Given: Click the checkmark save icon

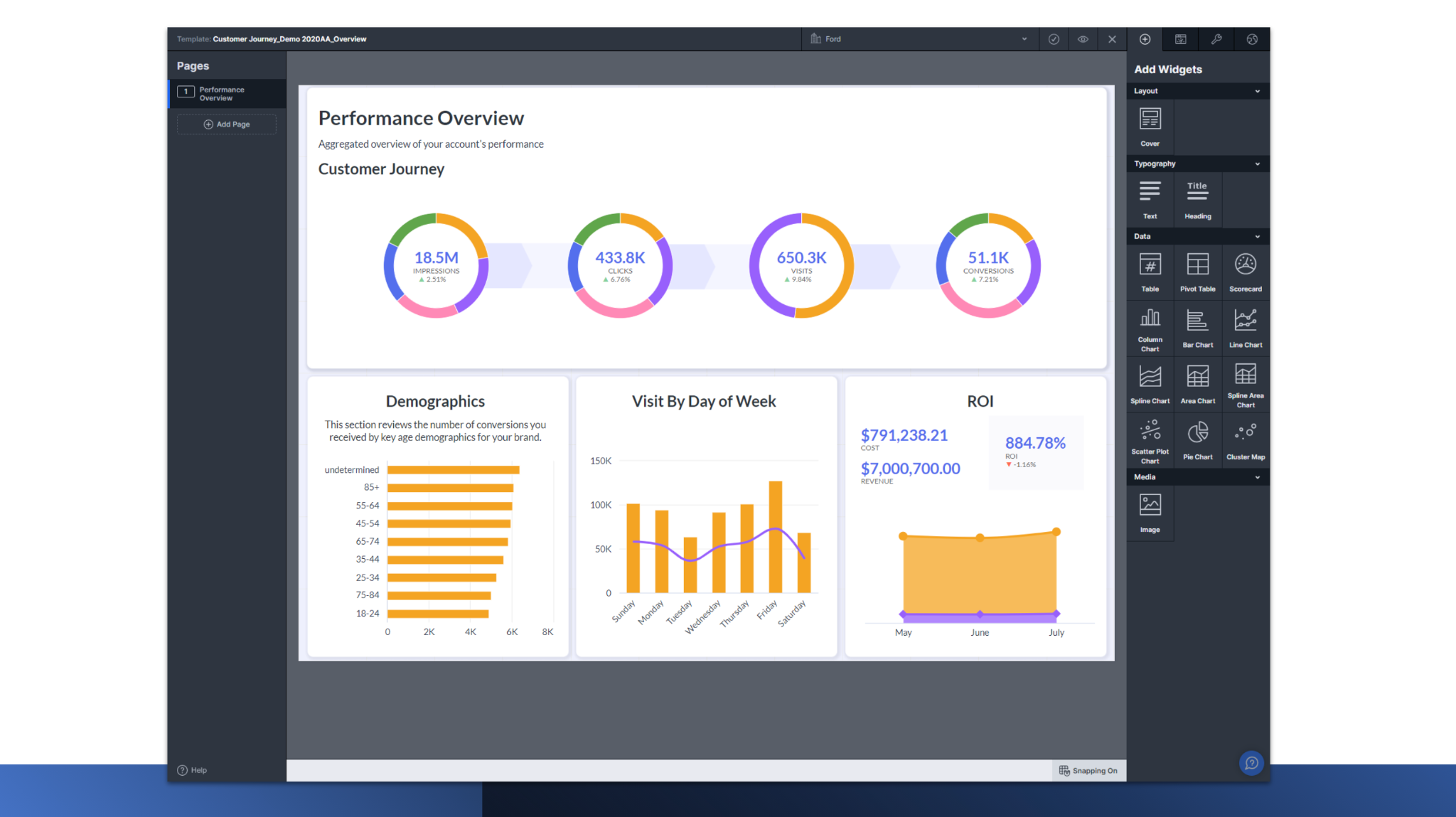Looking at the screenshot, I should coord(1054,39).
